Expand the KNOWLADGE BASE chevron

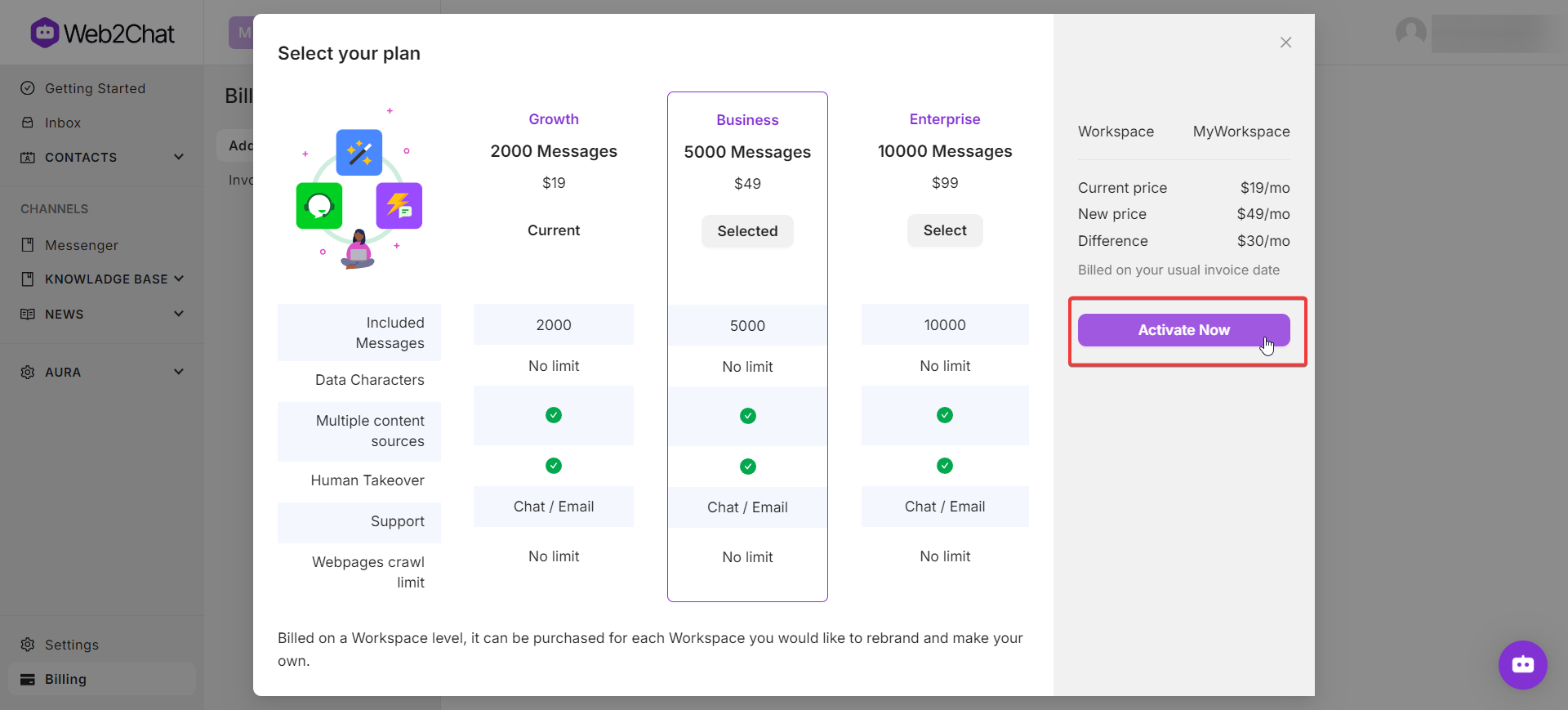(179, 279)
